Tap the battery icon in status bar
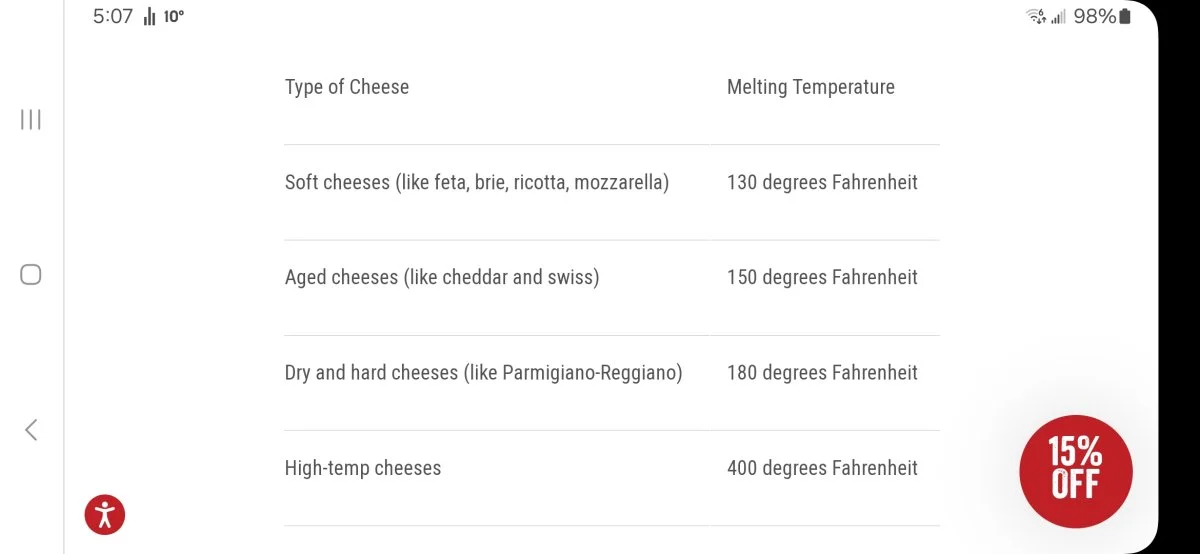Viewport: 1200px width, 554px height. pos(1125,16)
